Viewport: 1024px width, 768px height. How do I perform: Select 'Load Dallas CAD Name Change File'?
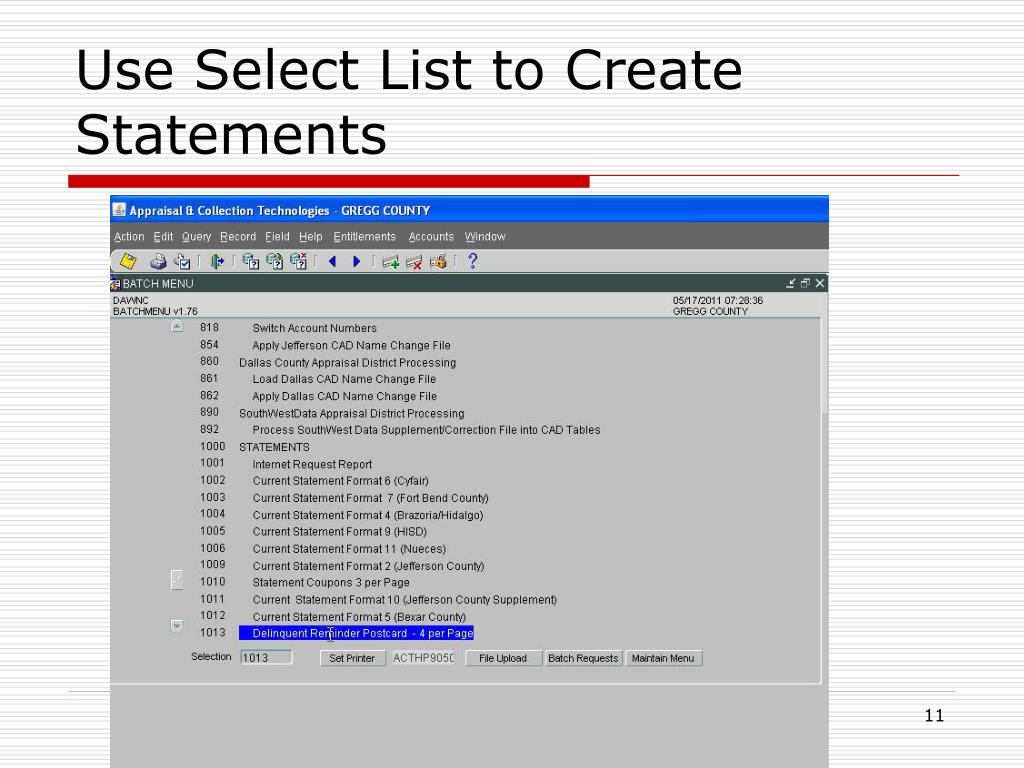pyautogui.click(x=344, y=379)
